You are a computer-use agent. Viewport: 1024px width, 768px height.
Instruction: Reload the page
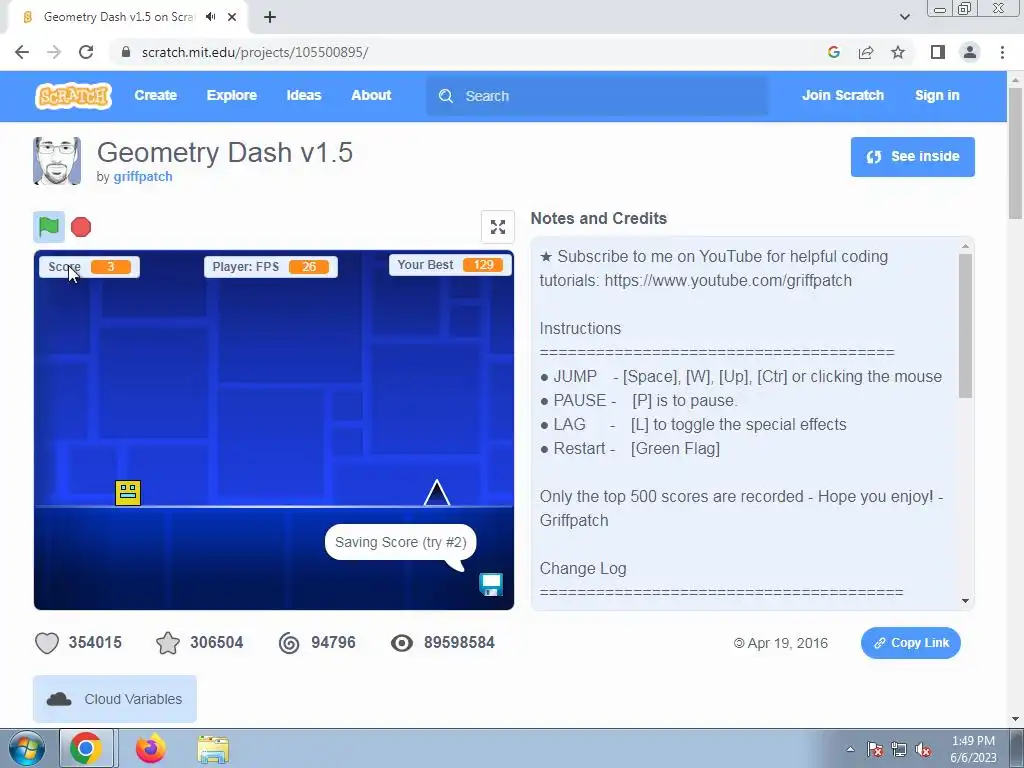86,52
